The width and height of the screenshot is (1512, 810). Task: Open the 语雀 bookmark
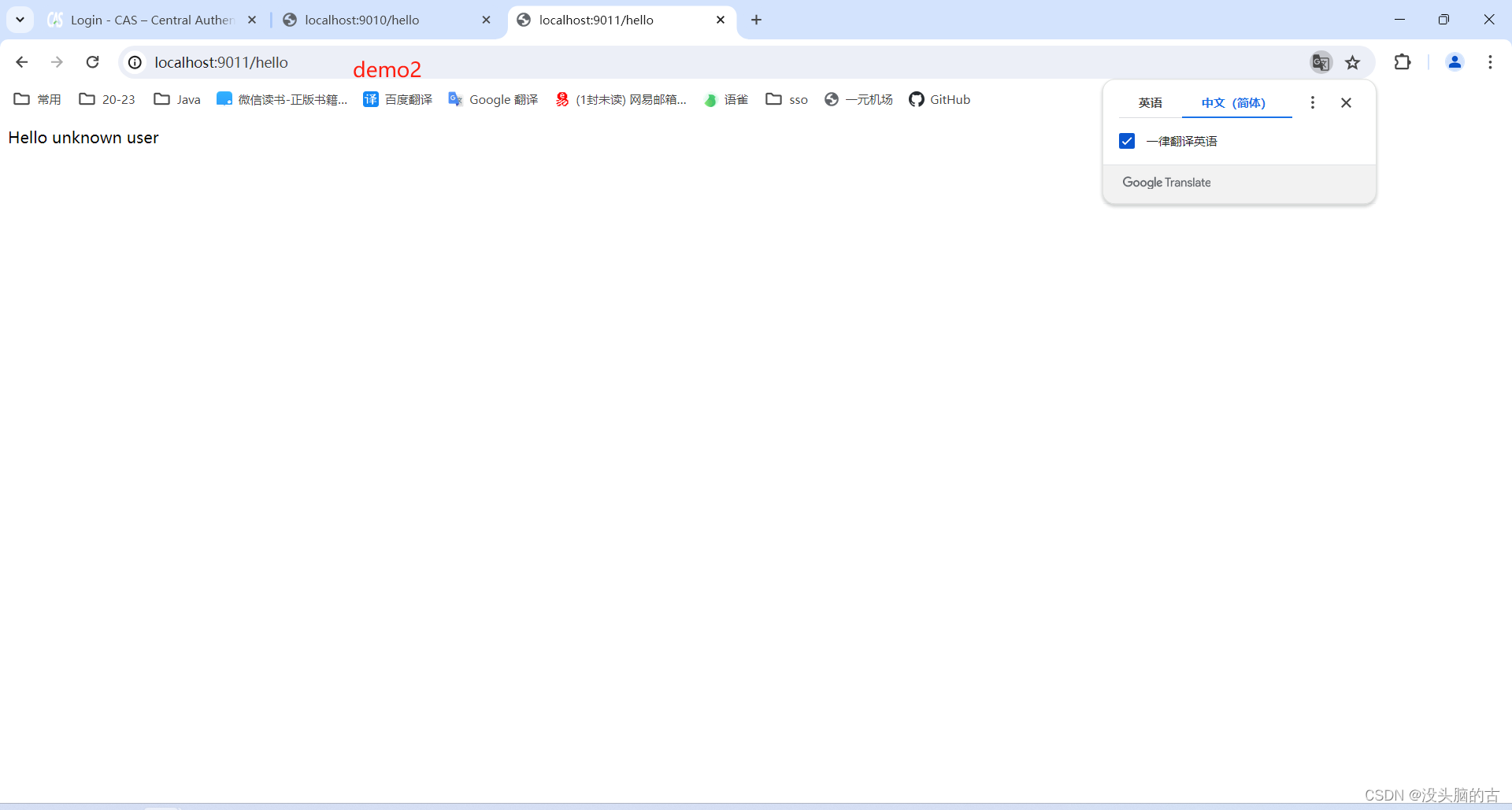coord(726,99)
